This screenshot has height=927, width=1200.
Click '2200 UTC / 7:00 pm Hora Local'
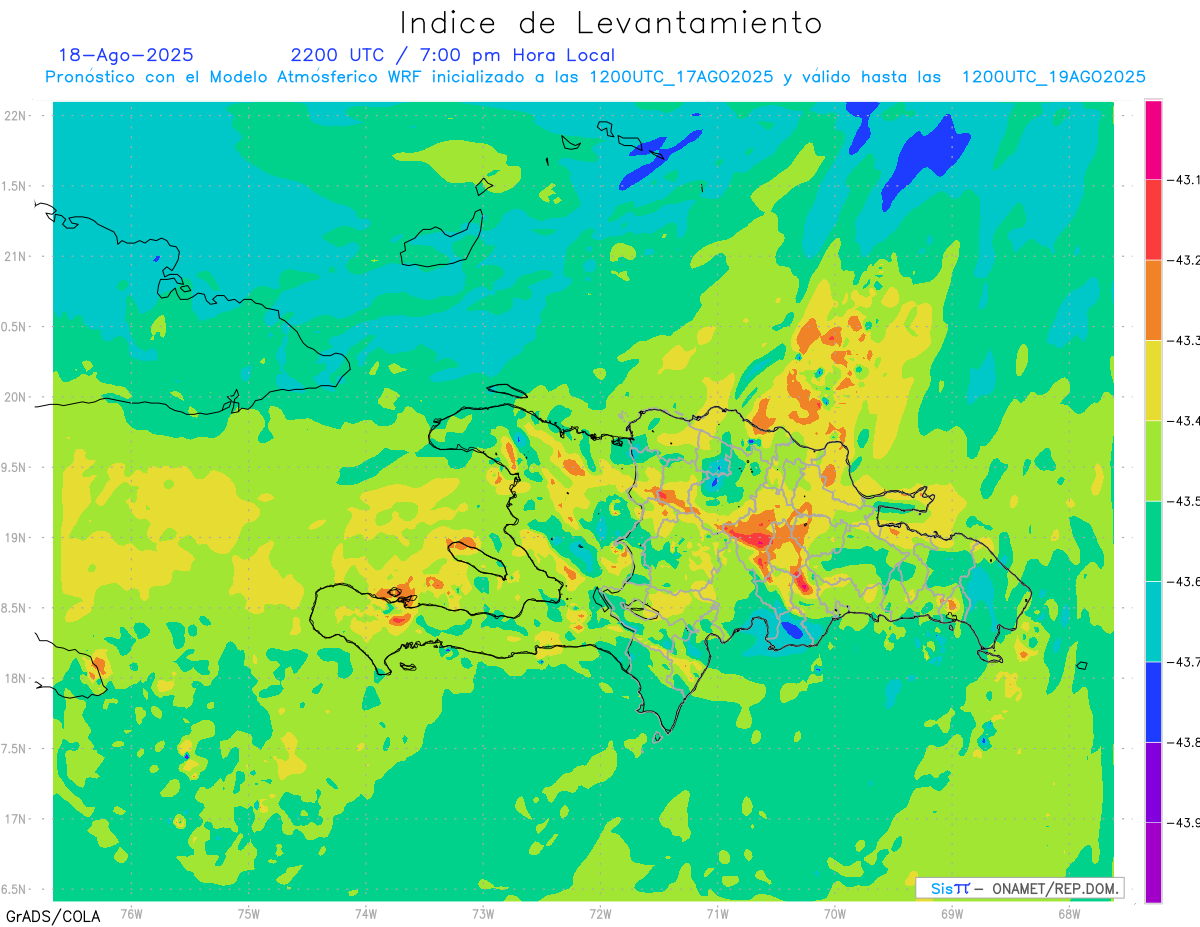[452, 55]
